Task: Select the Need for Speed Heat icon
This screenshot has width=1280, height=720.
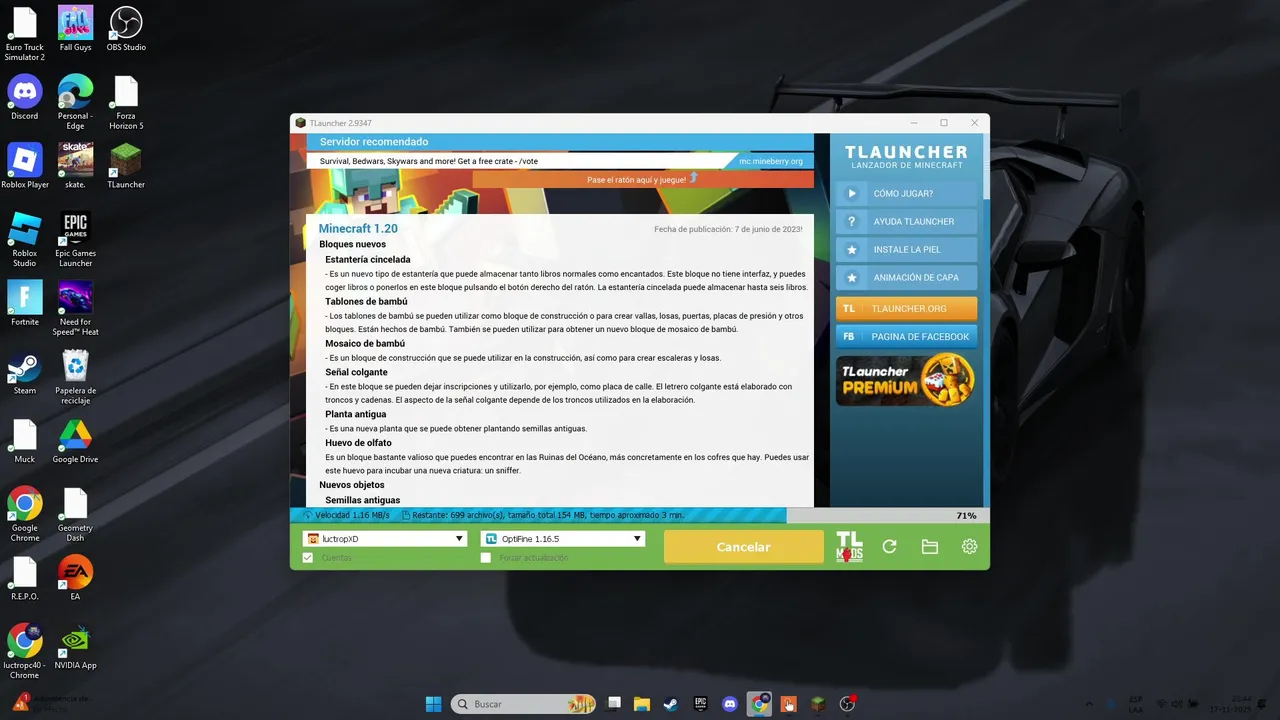Action: (75, 309)
